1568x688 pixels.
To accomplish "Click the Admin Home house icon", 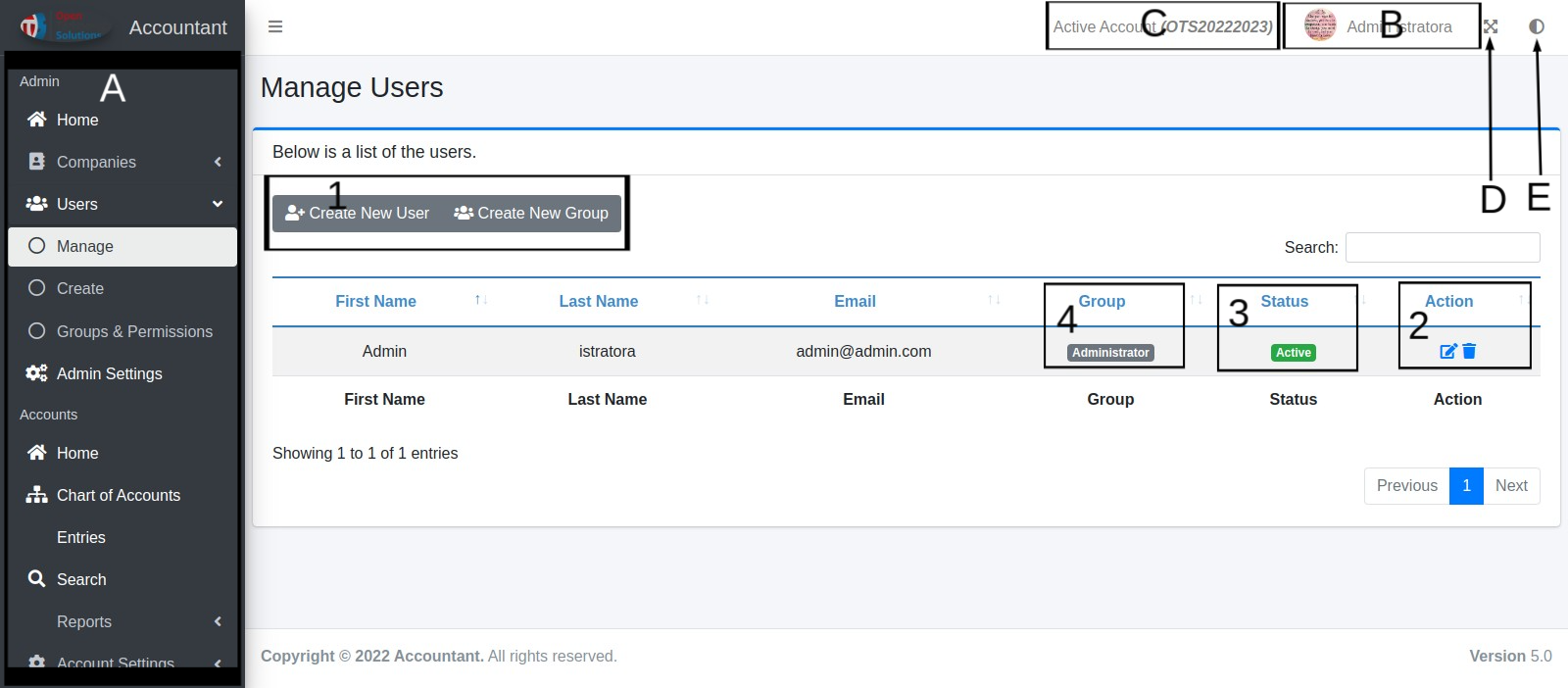I will [37, 120].
